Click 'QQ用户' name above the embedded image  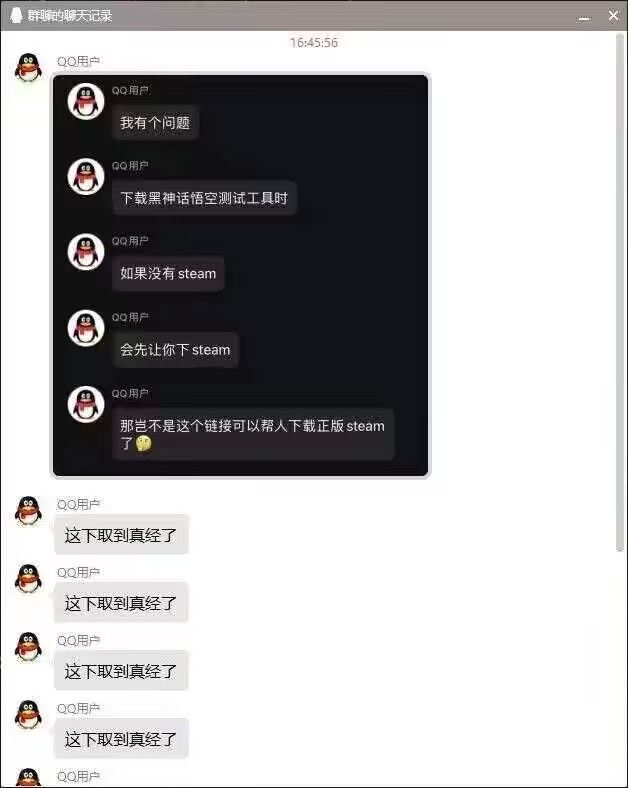pyautogui.click(x=78, y=61)
